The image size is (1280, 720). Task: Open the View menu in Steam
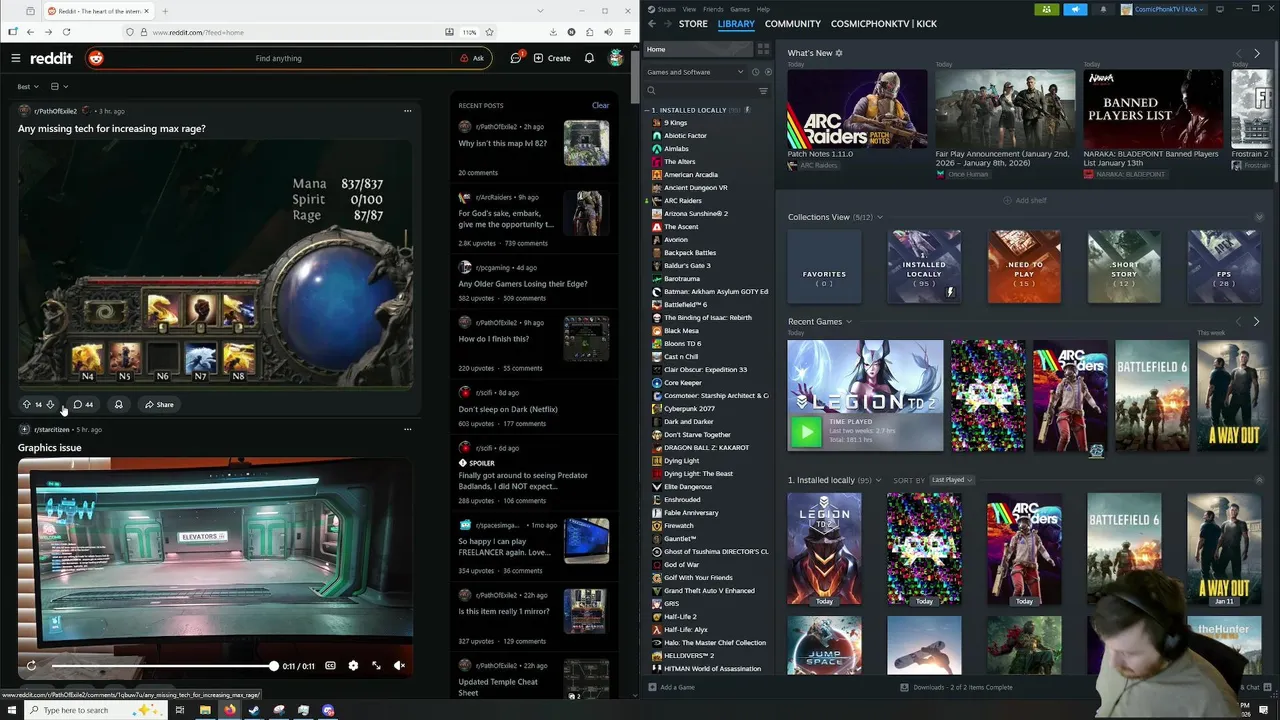[x=689, y=9]
